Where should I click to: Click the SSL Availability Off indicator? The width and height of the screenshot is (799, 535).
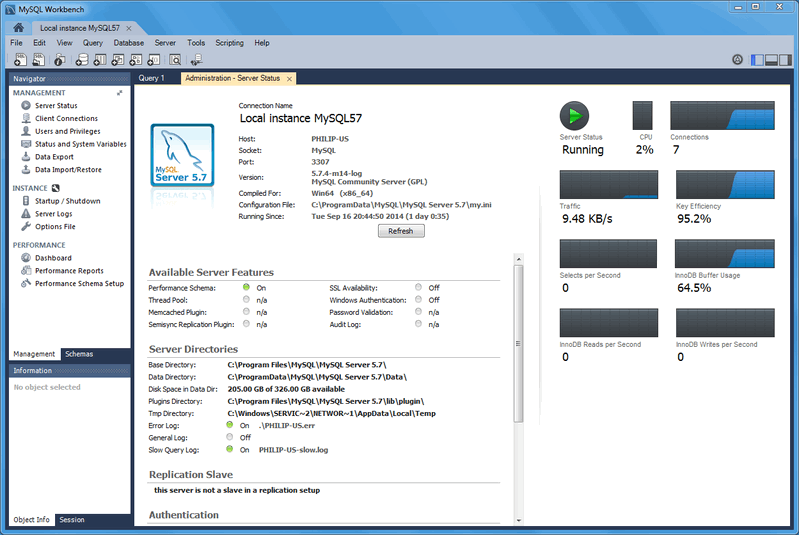pos(418,287)
